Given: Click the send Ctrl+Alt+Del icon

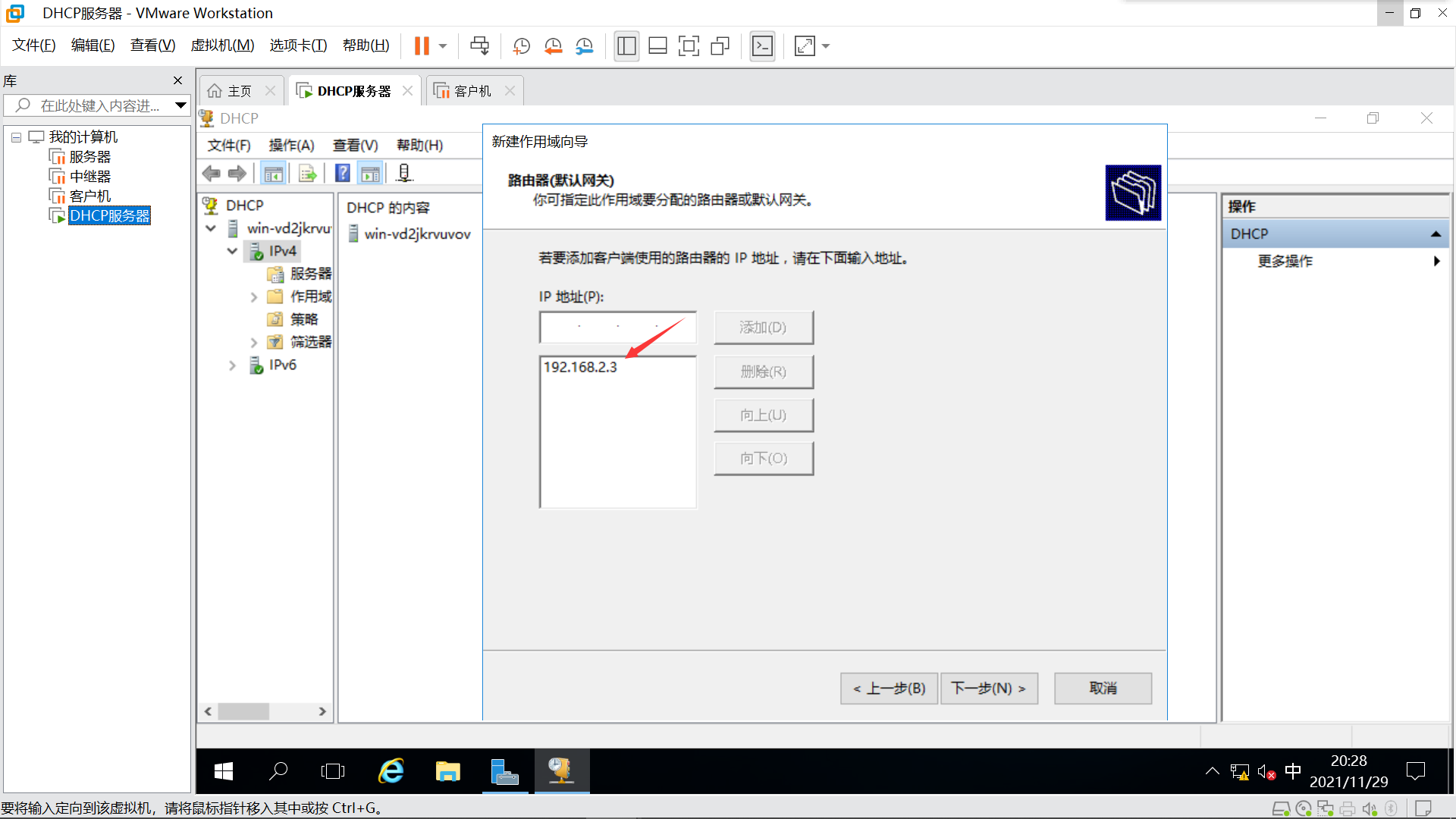Looking at the screenshot, I should 479,46.
